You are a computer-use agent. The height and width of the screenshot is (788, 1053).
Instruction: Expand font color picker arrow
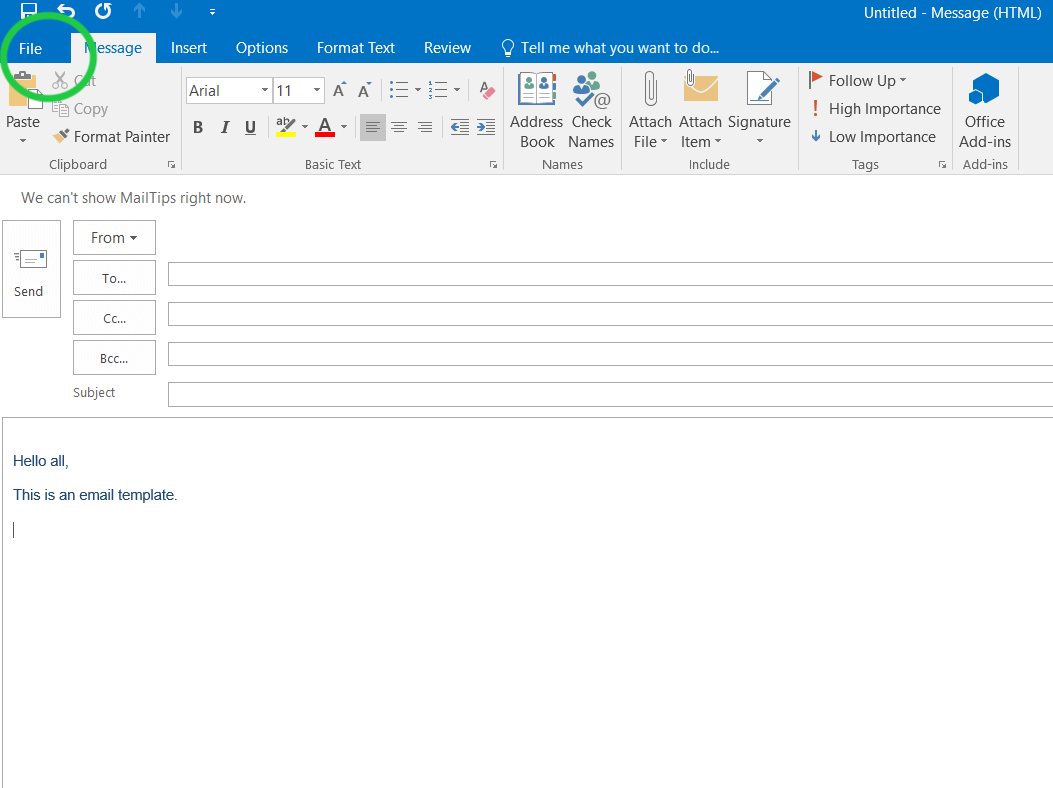pyautogui.click(x=344, y=127)
